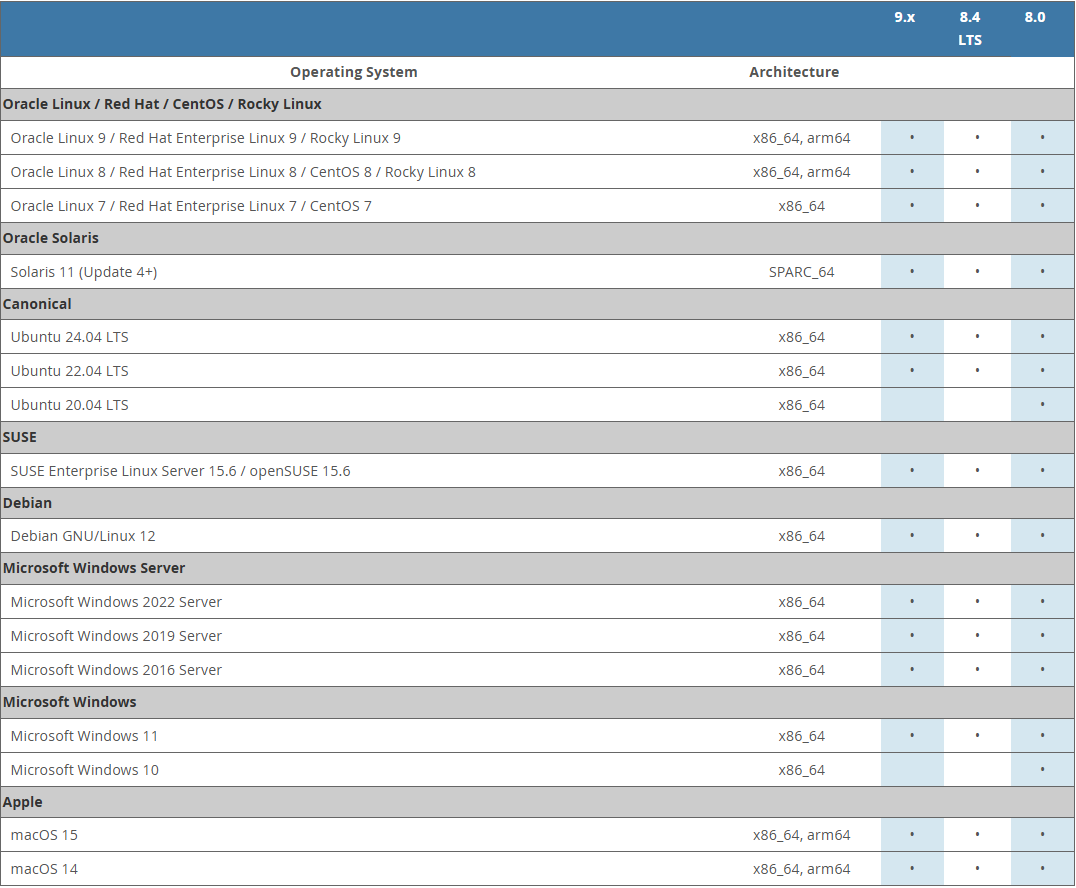Image resolution: width=1076 pixels, height=888 pixels.
Task: Click 9.x dot for Oracle Linux 7 row
Action: 912,205
